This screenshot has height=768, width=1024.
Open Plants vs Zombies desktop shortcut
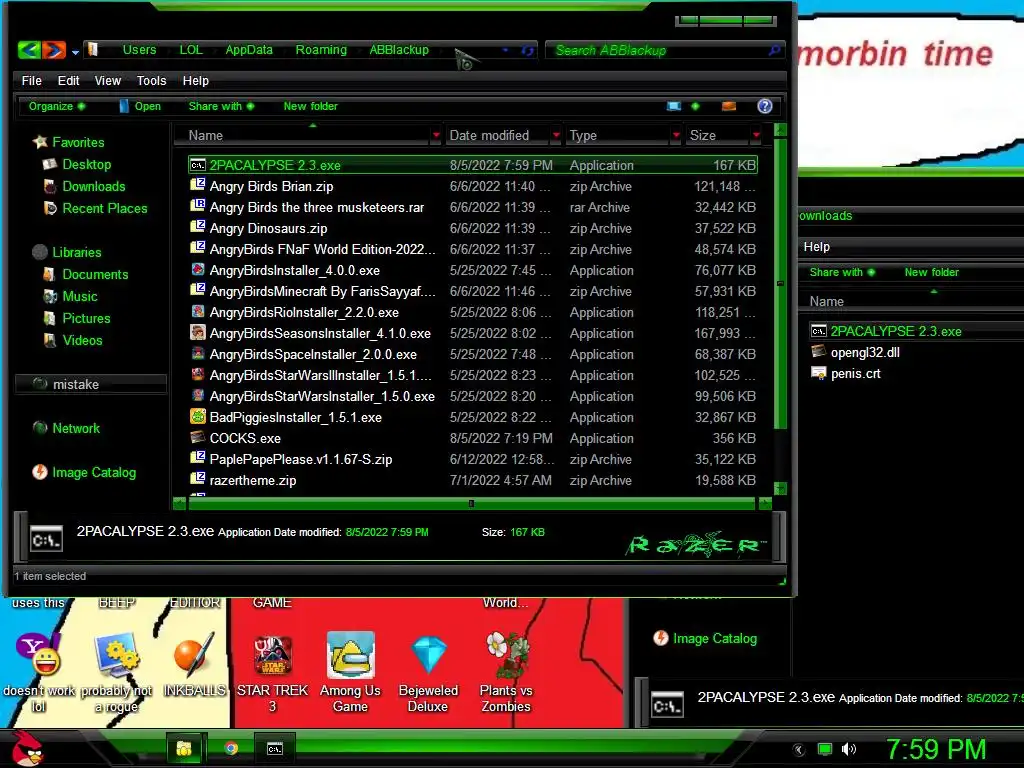[x=506, y=672]
